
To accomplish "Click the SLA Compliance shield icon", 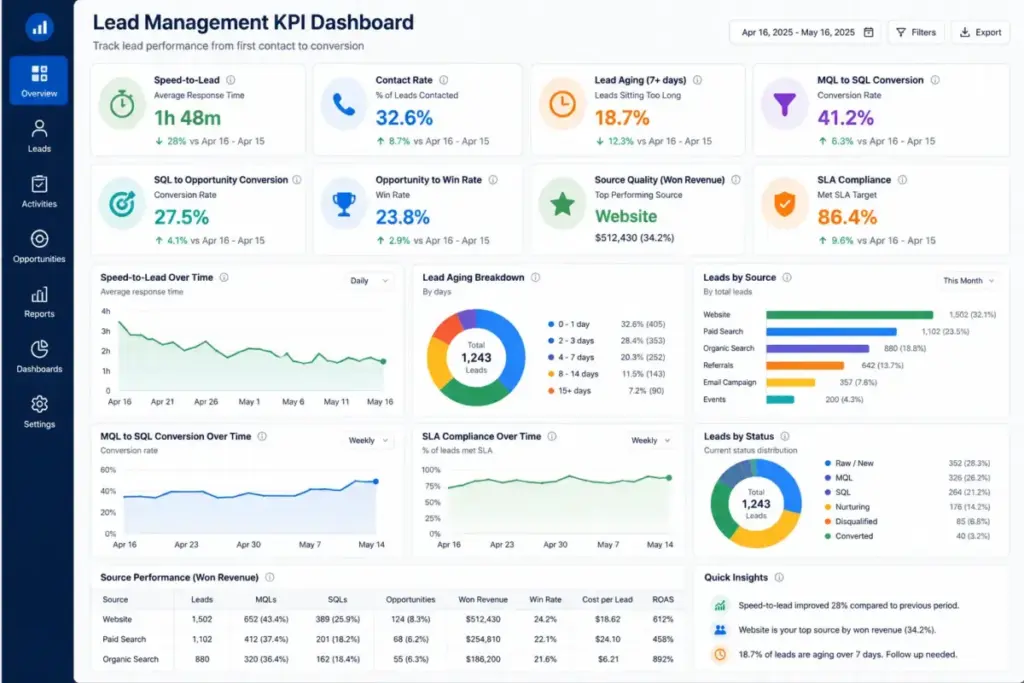I will [784, 204].
